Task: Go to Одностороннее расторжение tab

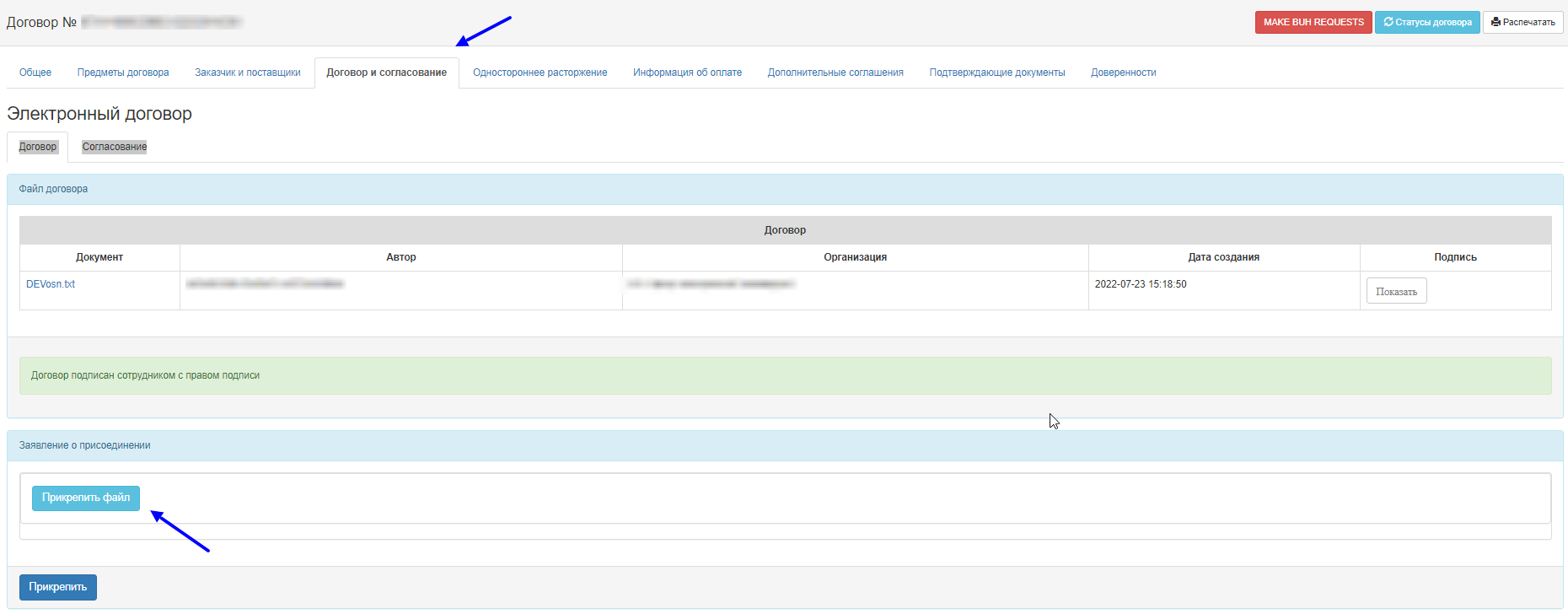Action: coord(540,73)
